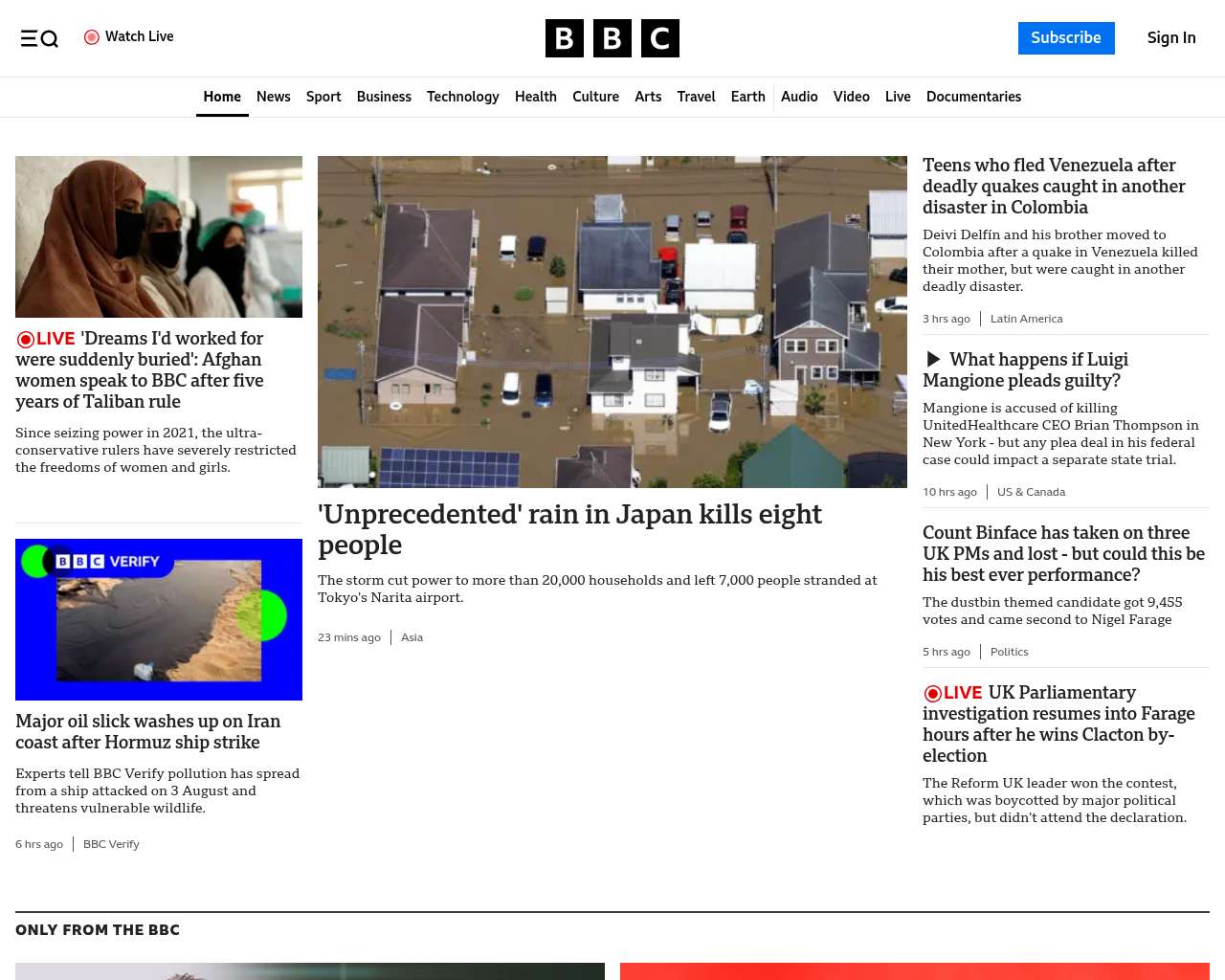Switch to the Audio section
This screenshot has width=1225, height=980.
coord(799,97)
